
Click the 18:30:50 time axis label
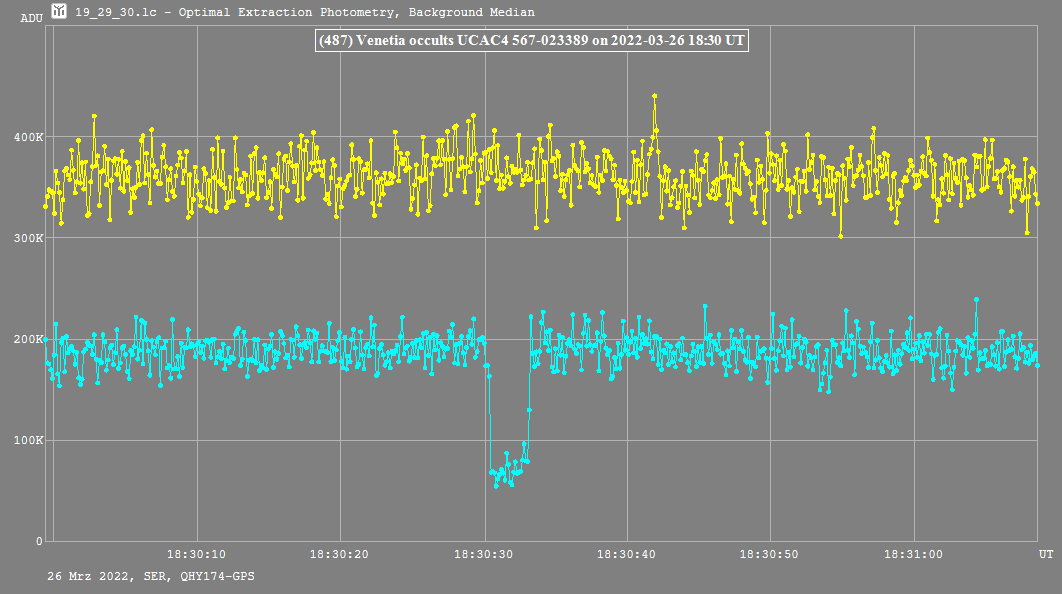(x=771, y=554)
